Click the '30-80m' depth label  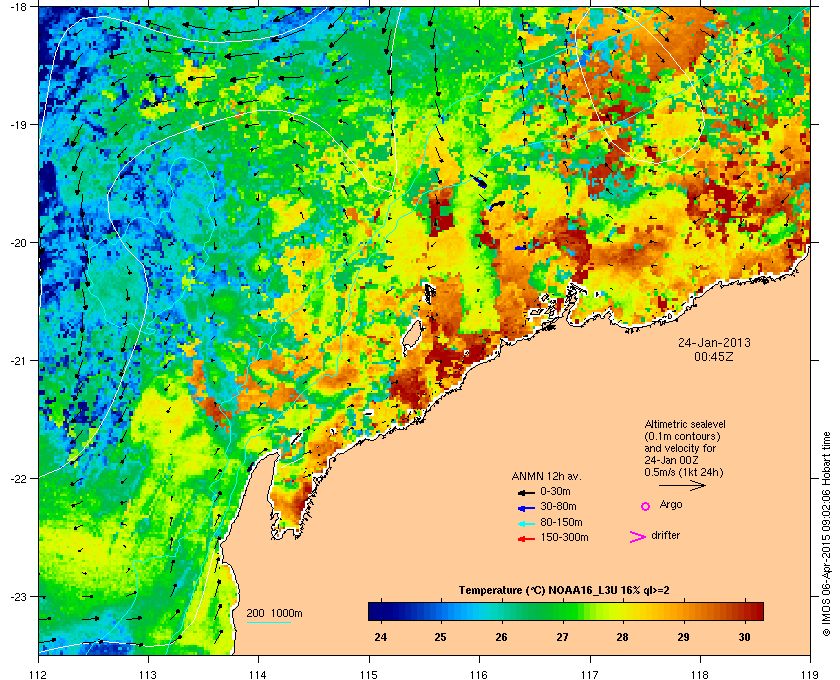pos(558,506)
